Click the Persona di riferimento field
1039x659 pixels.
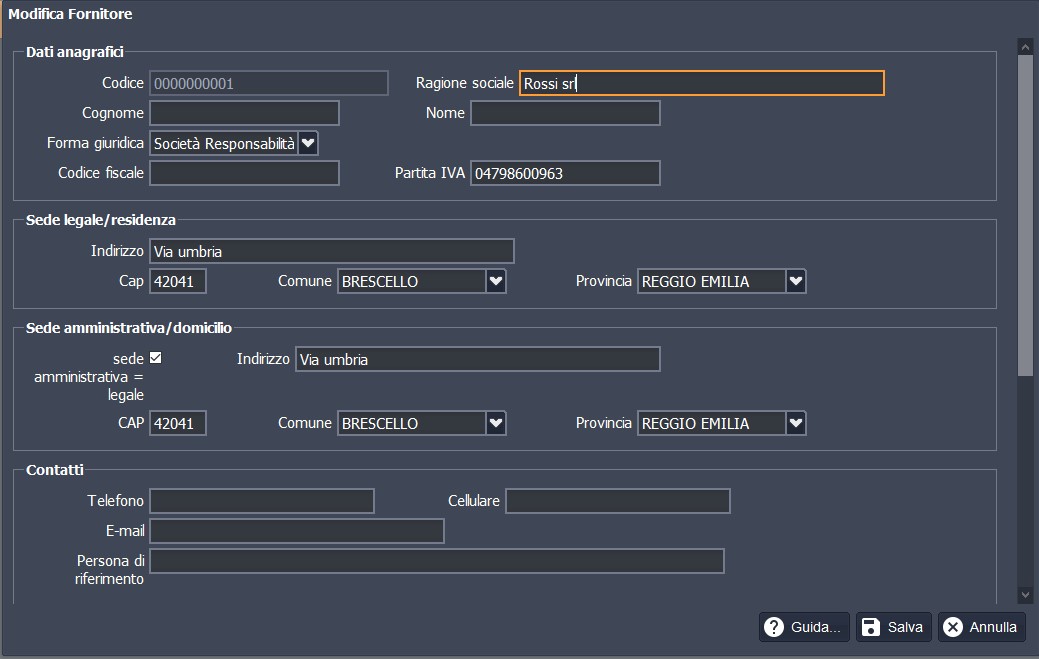click(436, 561)
